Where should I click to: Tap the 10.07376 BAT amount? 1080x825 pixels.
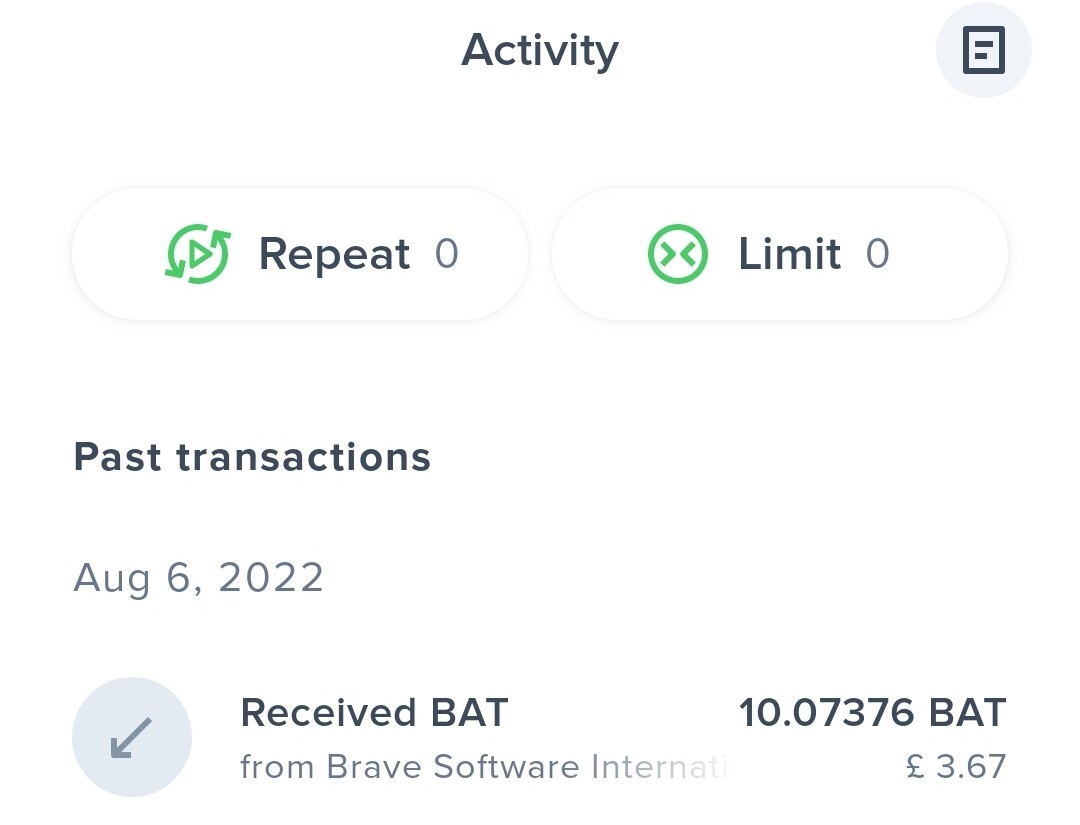pyautogui.click(x=871, y=713)
